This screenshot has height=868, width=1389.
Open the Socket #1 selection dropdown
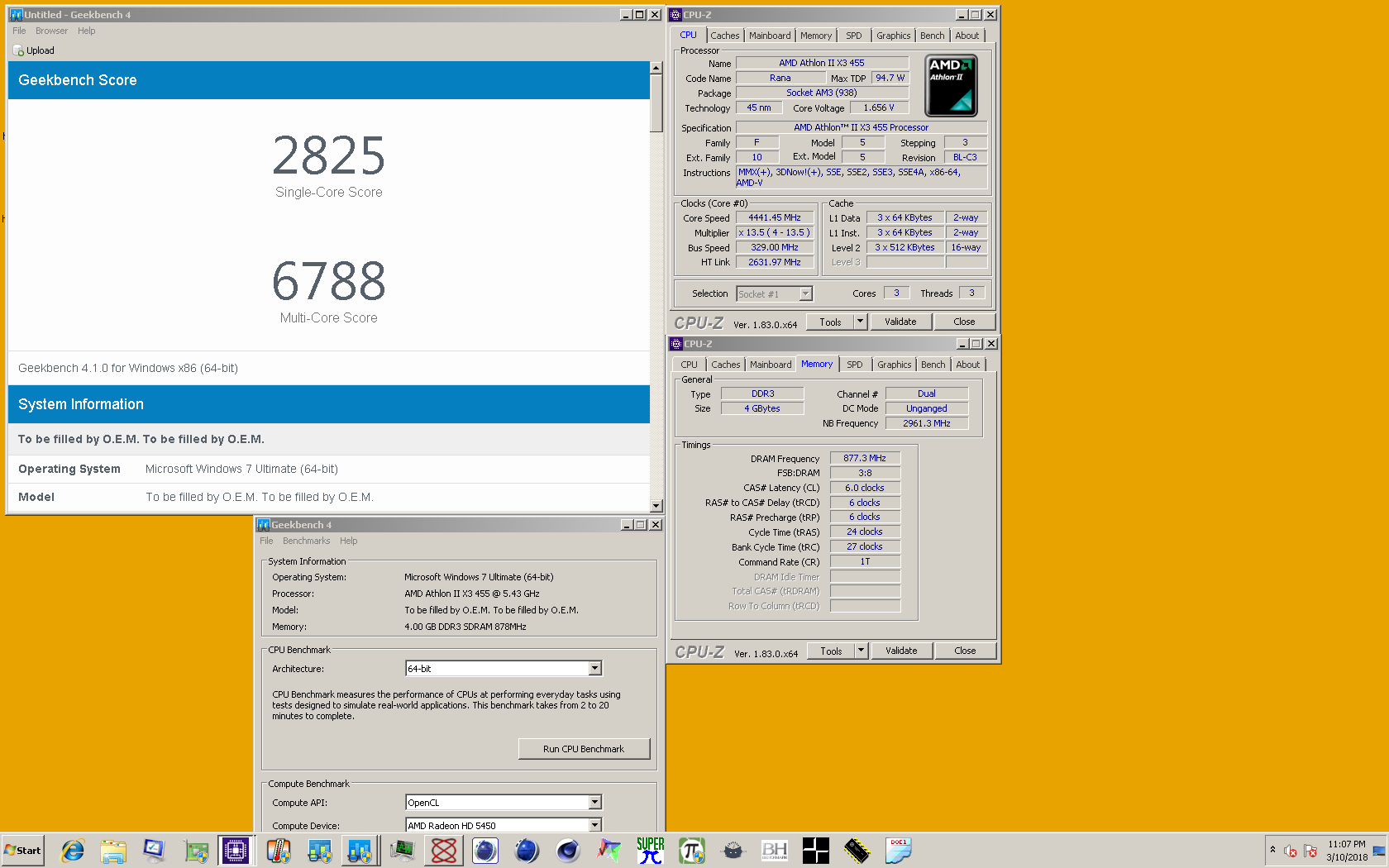coord(805,293)
